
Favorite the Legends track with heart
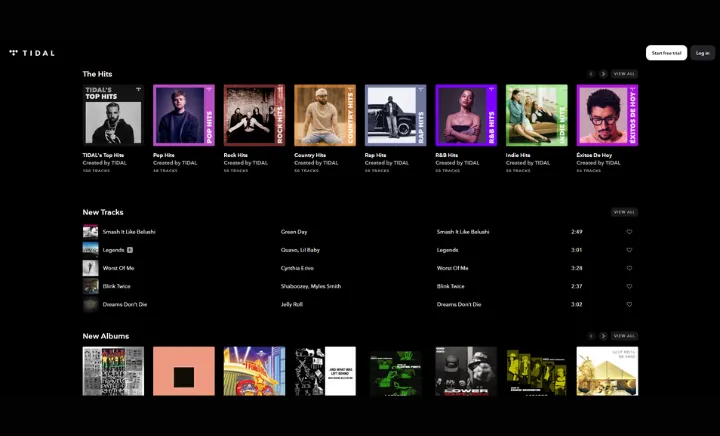(629, 250)
